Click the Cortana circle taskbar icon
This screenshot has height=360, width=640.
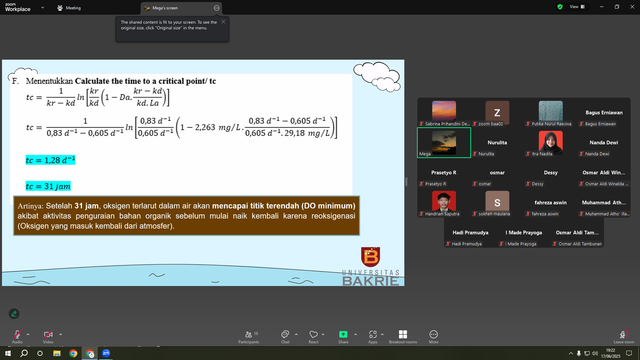coord(40,353)
